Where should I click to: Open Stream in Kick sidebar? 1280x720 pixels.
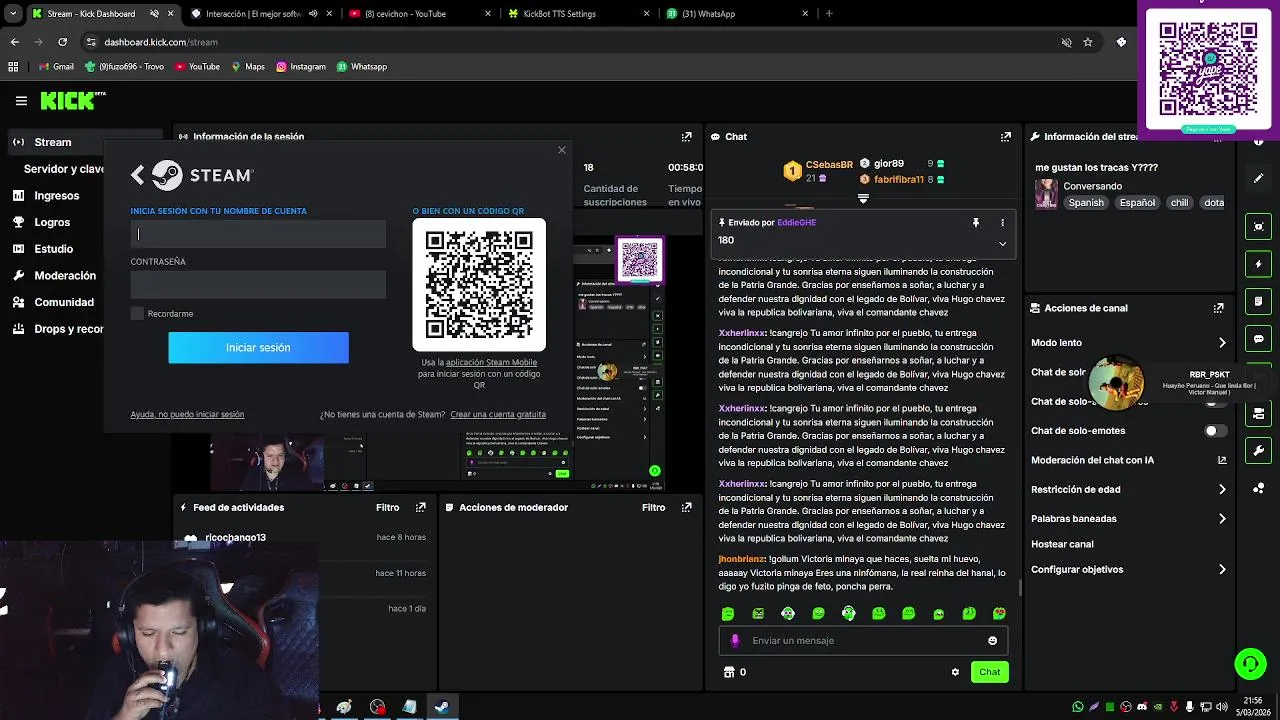coord(53,142)
